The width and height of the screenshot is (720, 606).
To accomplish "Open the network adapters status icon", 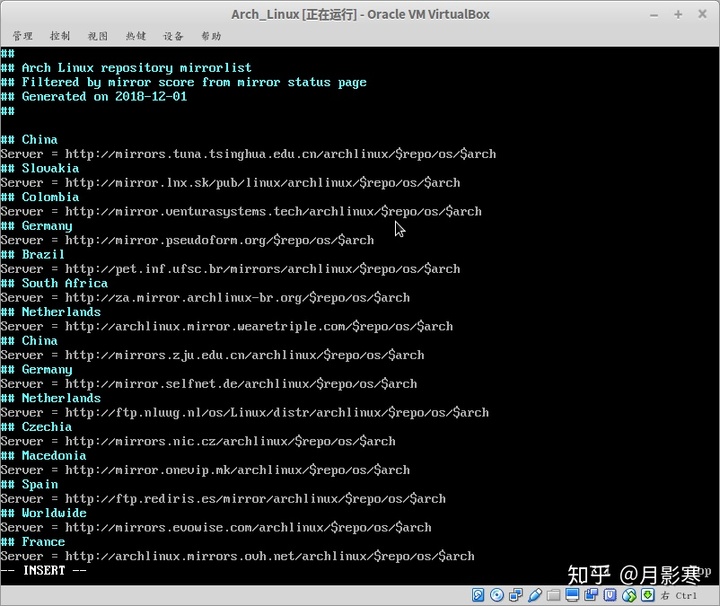I will 516,595.
